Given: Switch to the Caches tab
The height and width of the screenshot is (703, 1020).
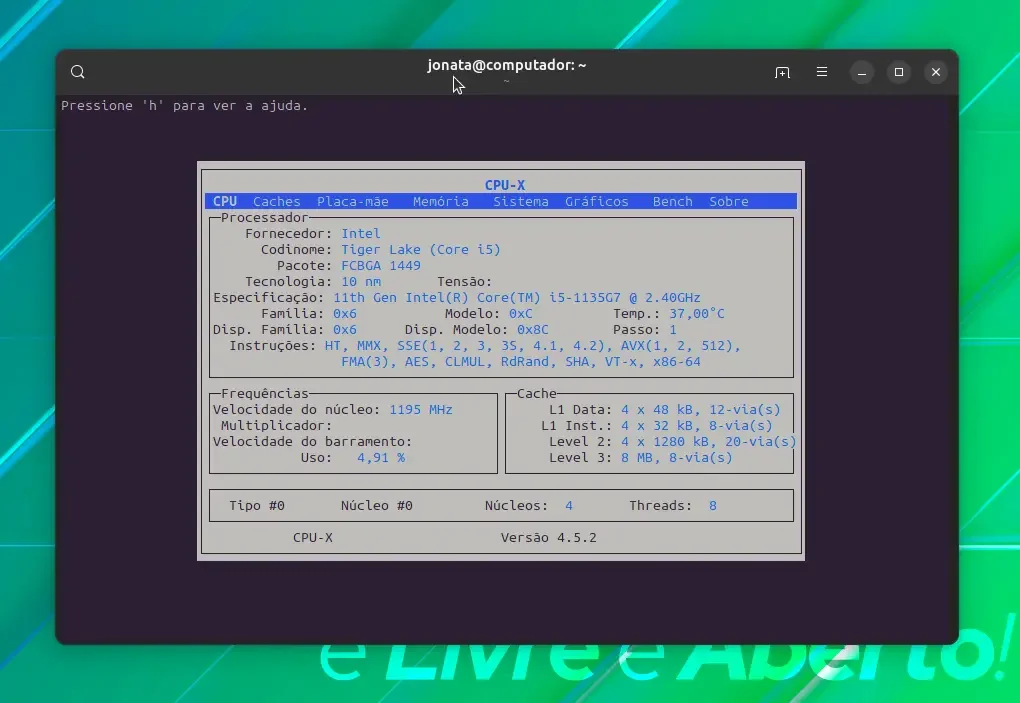Looking at the screenshot, I should point(276,202).
